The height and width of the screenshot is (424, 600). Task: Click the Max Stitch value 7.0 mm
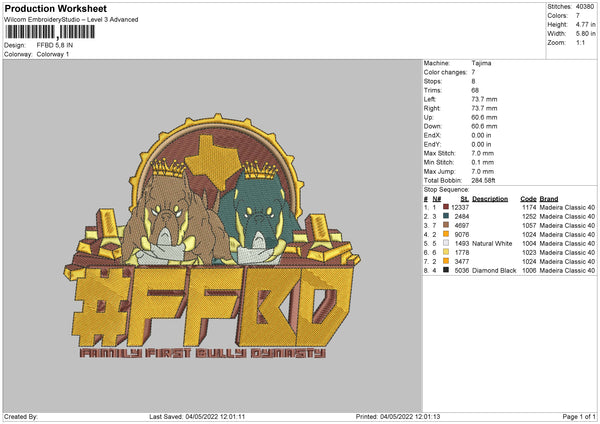point(483,153)
